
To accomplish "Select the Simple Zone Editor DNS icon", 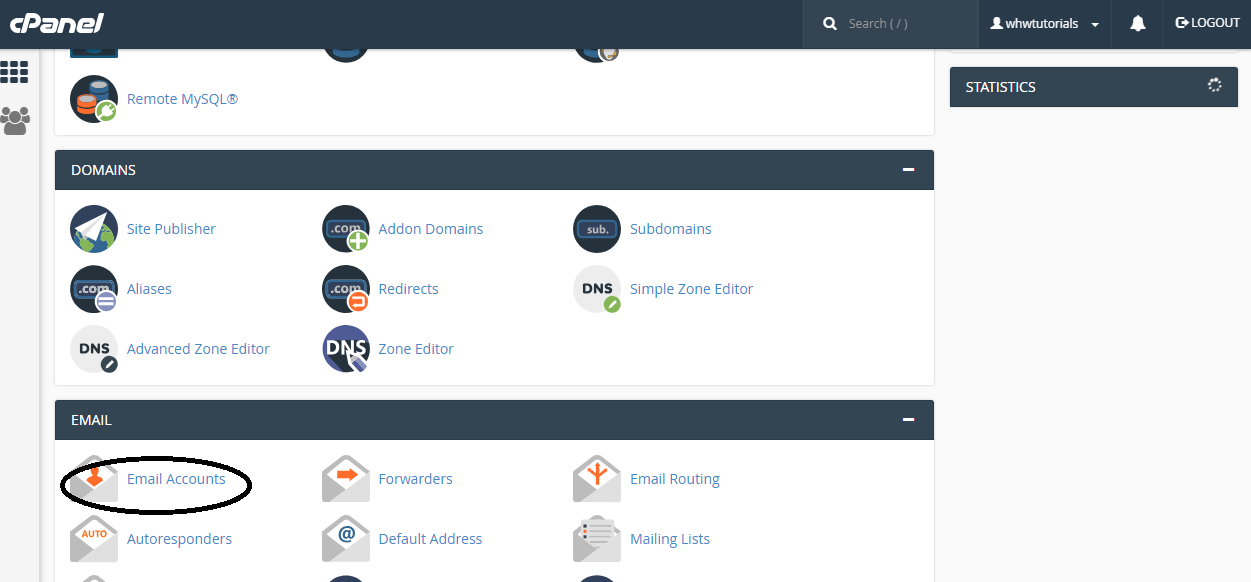I will tap(597, 288).
